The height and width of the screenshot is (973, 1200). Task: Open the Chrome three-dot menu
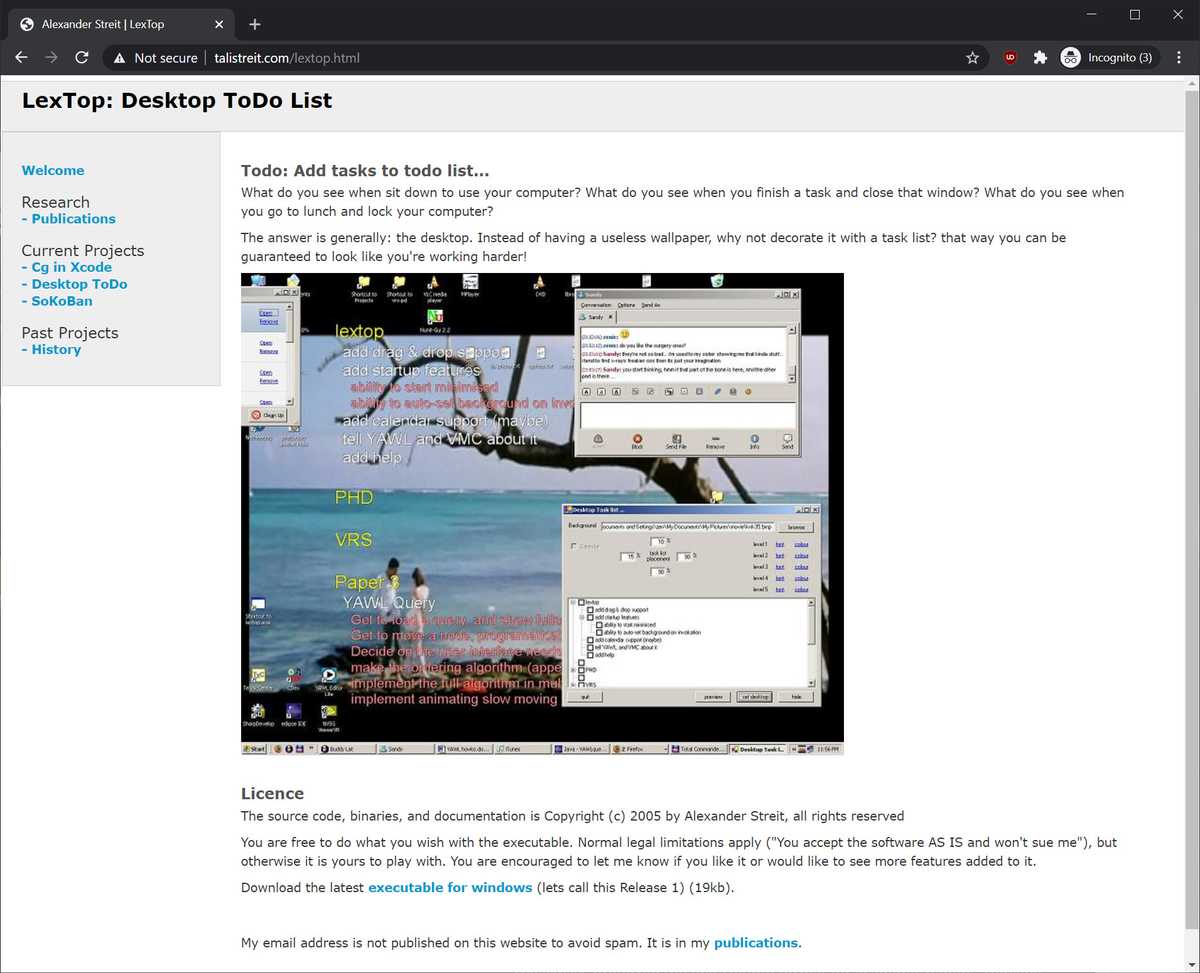[x=1180, y=58]
